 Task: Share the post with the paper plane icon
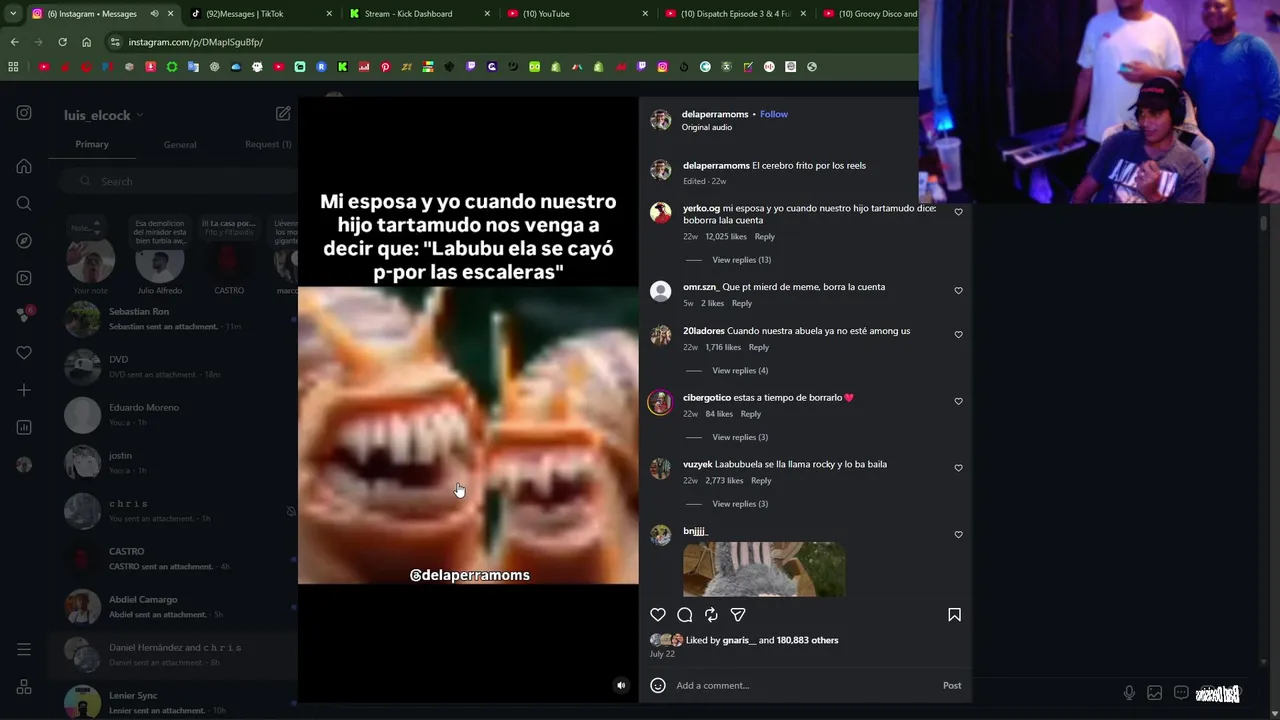pos(738,615)
